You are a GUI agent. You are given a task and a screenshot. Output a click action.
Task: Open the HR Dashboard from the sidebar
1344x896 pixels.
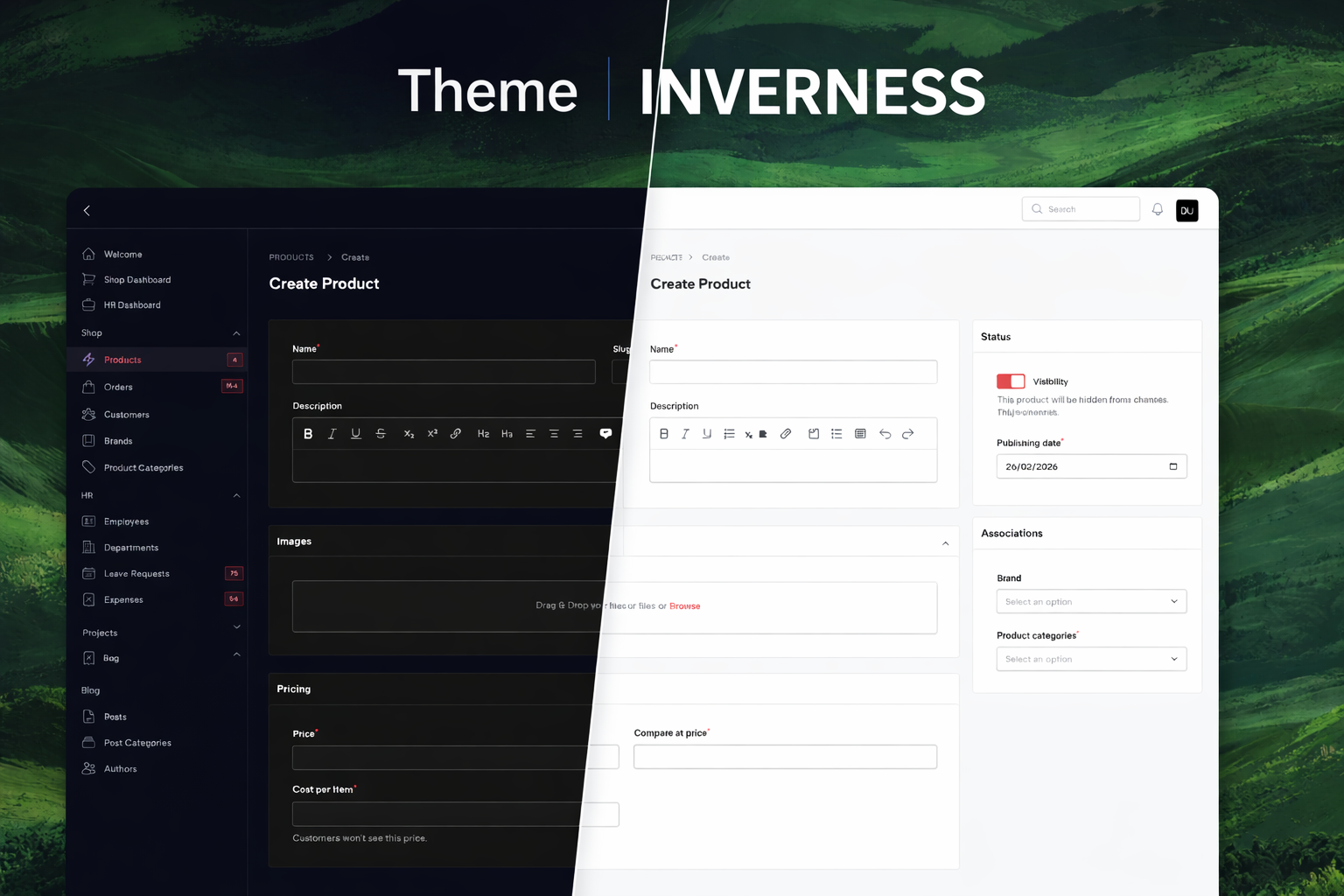pyautogui.click(x=131, y=304)
